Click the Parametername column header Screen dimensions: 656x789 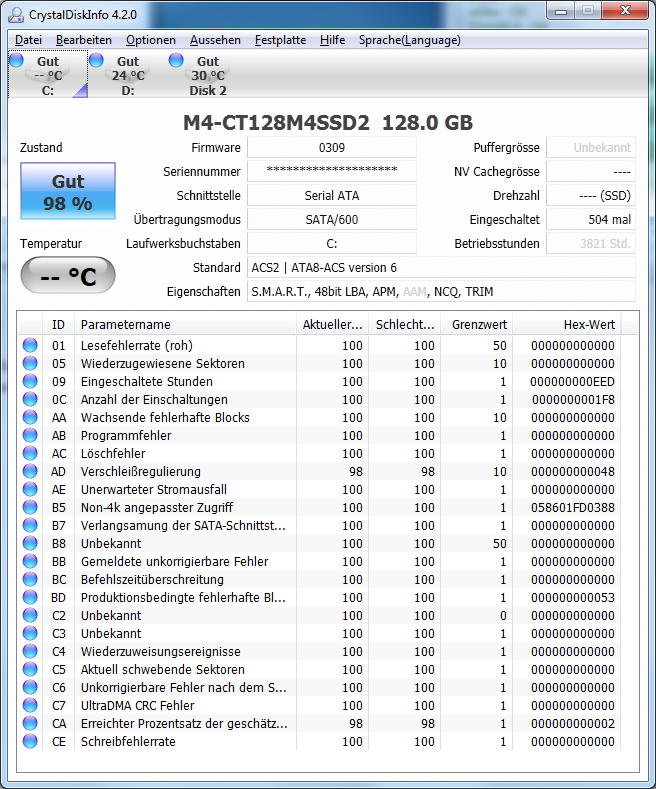pyautogui.click(x=185, y=325)
